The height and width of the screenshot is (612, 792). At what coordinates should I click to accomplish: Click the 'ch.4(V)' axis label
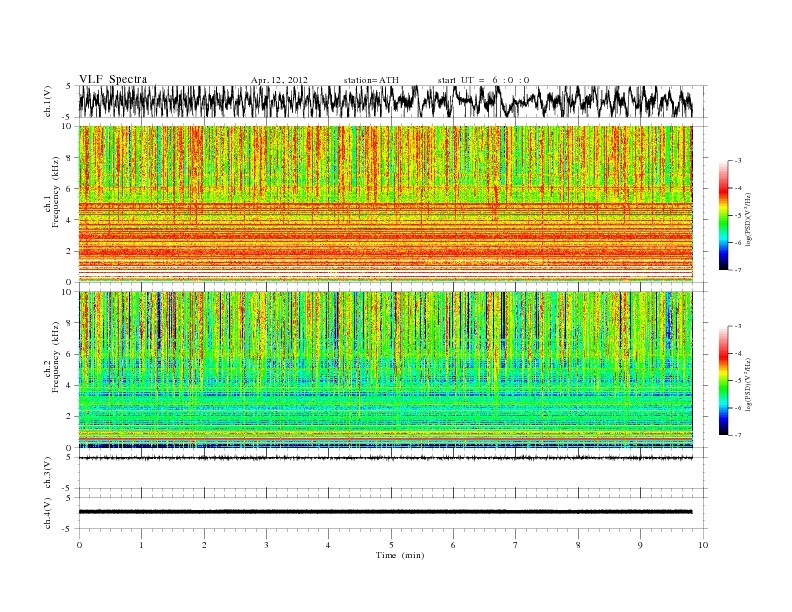(48, 513)
